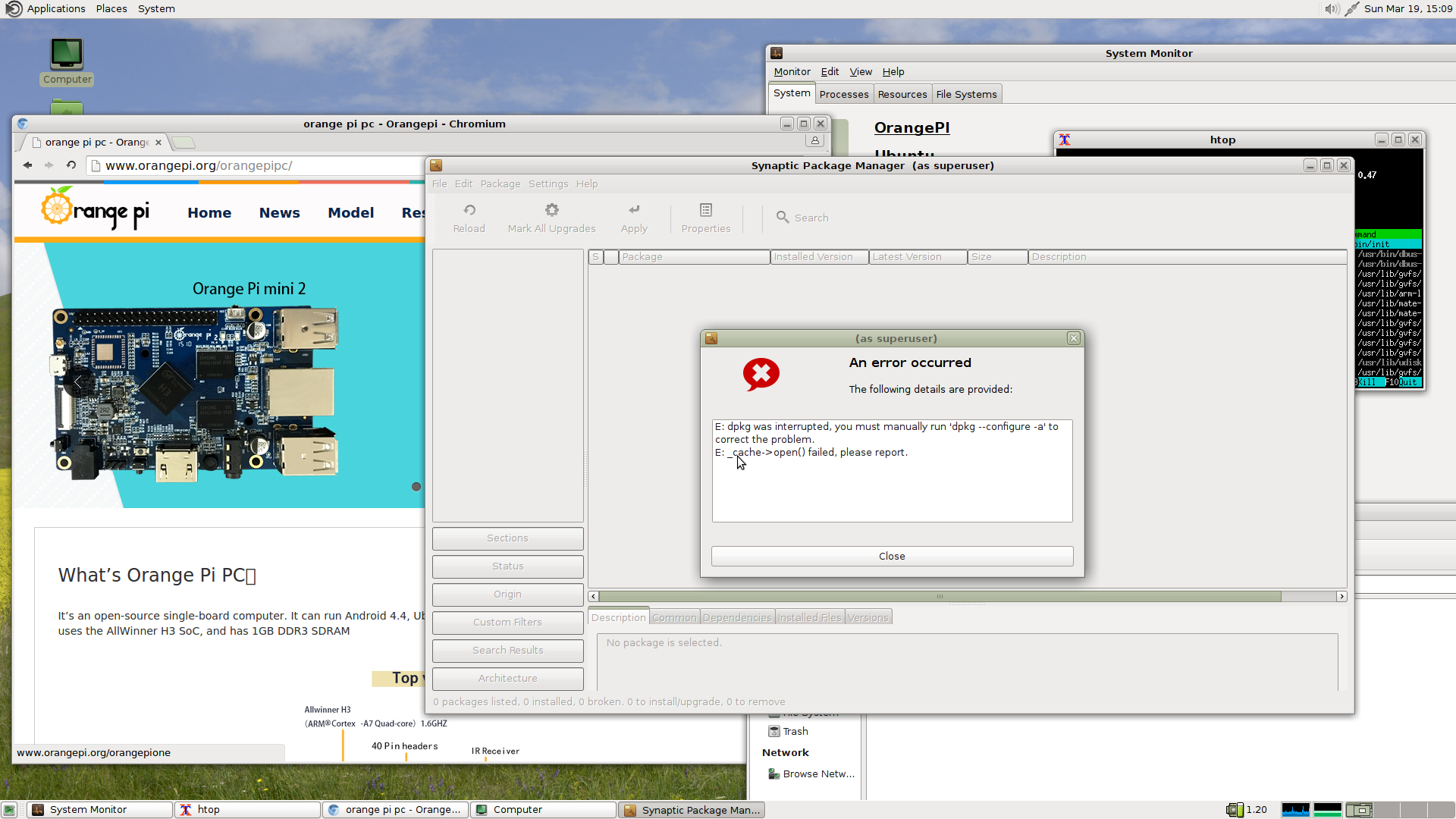Open the Processes tab in System Monitor
Screen dimensions: 1456x819
point(844,94)
